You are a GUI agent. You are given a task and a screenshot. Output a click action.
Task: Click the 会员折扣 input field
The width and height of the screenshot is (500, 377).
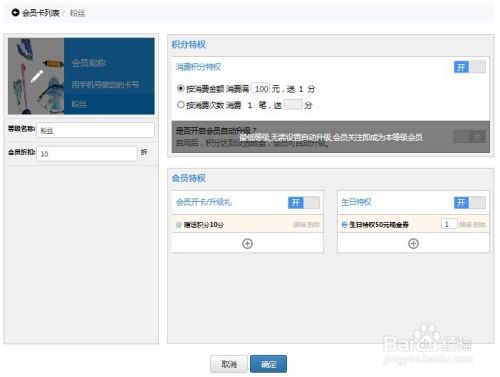pos(87,154)
